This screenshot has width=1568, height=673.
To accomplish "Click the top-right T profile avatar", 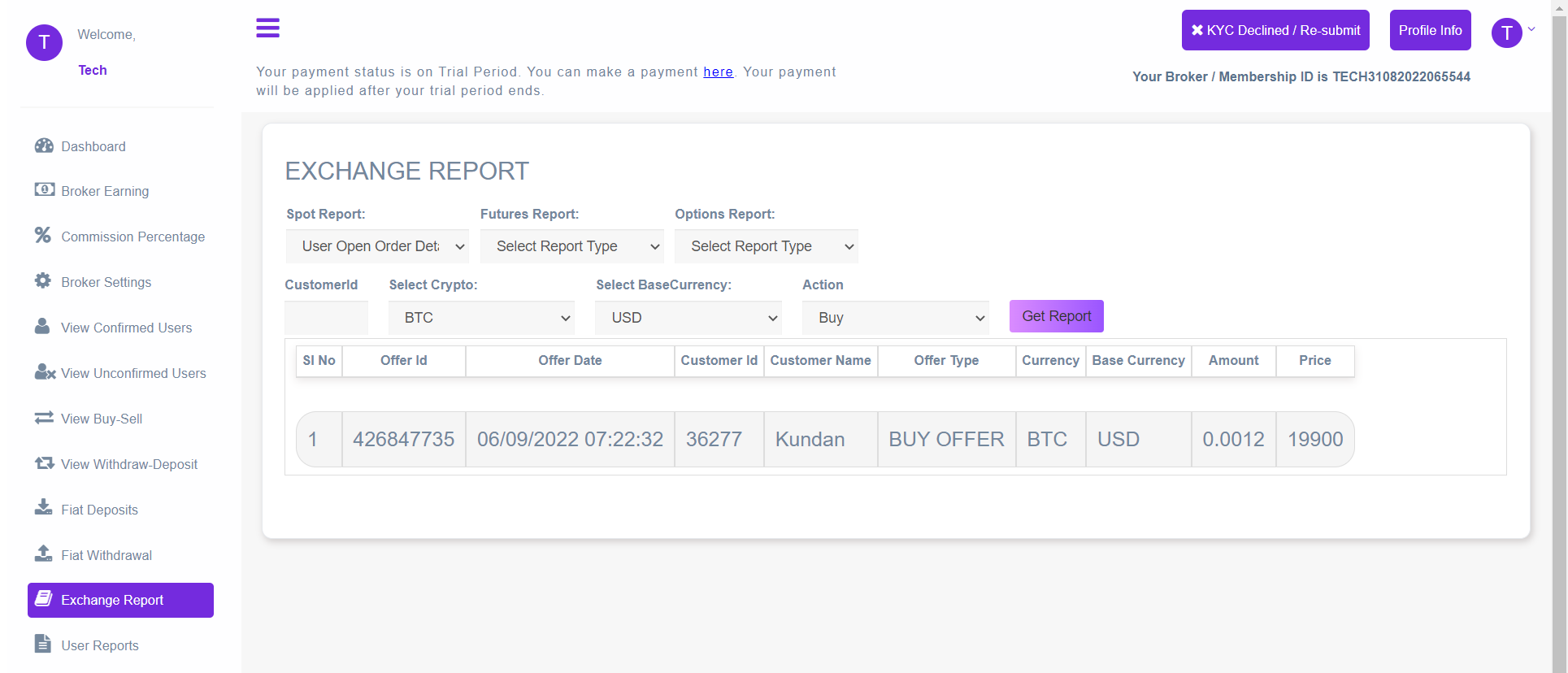I will 1506,33.
